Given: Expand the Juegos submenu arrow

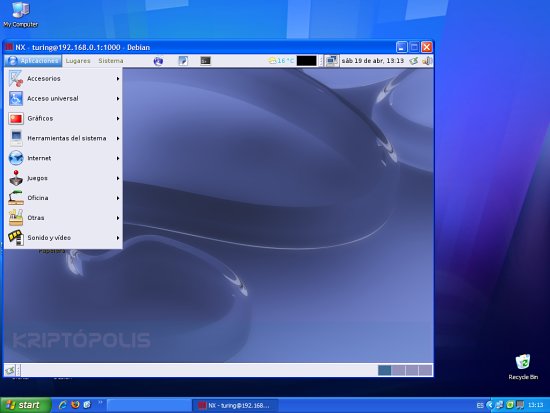Looking at the screenshot, I should pyautogui.click(x=118, y=178).
